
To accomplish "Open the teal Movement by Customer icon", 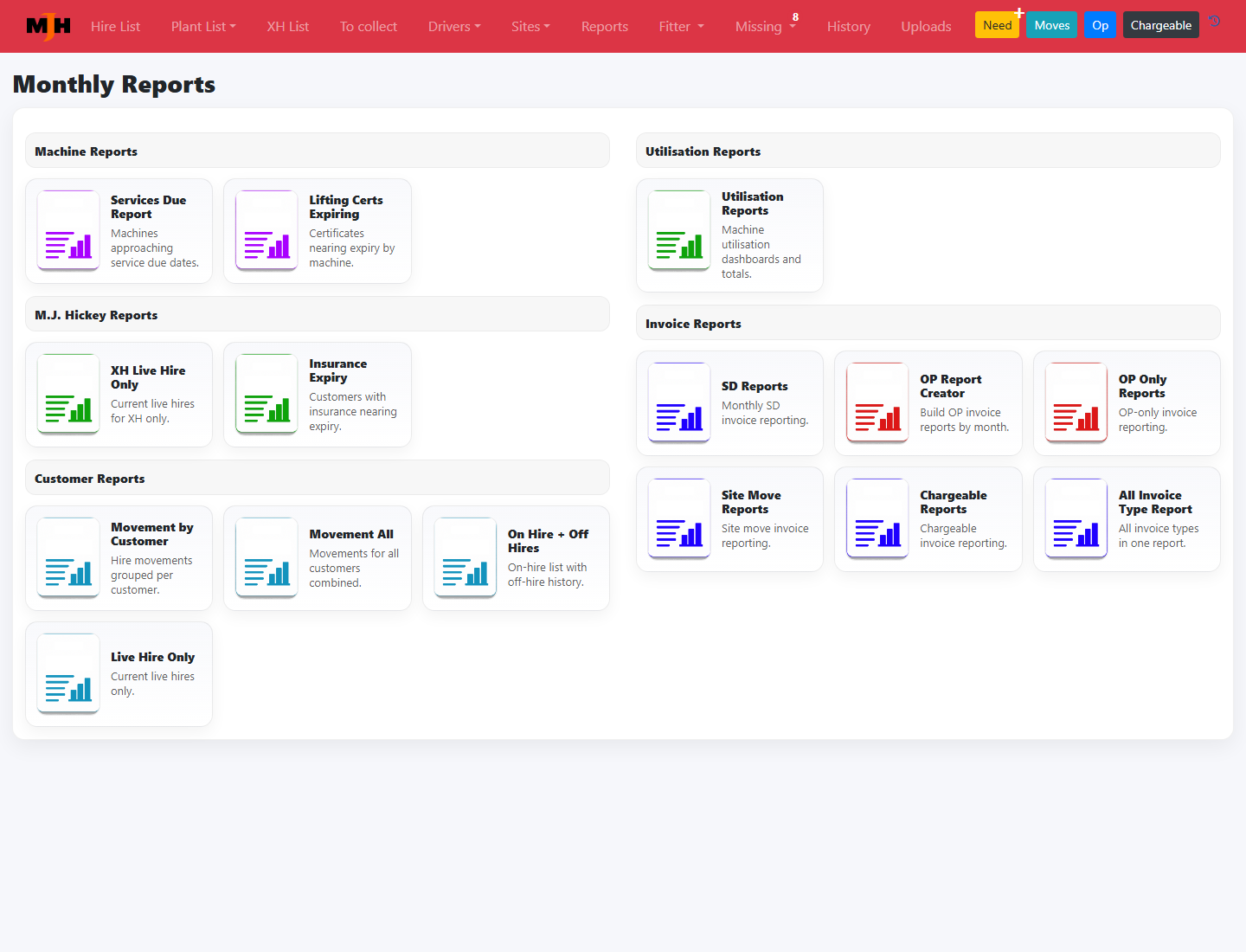I will tap(68, 558).
